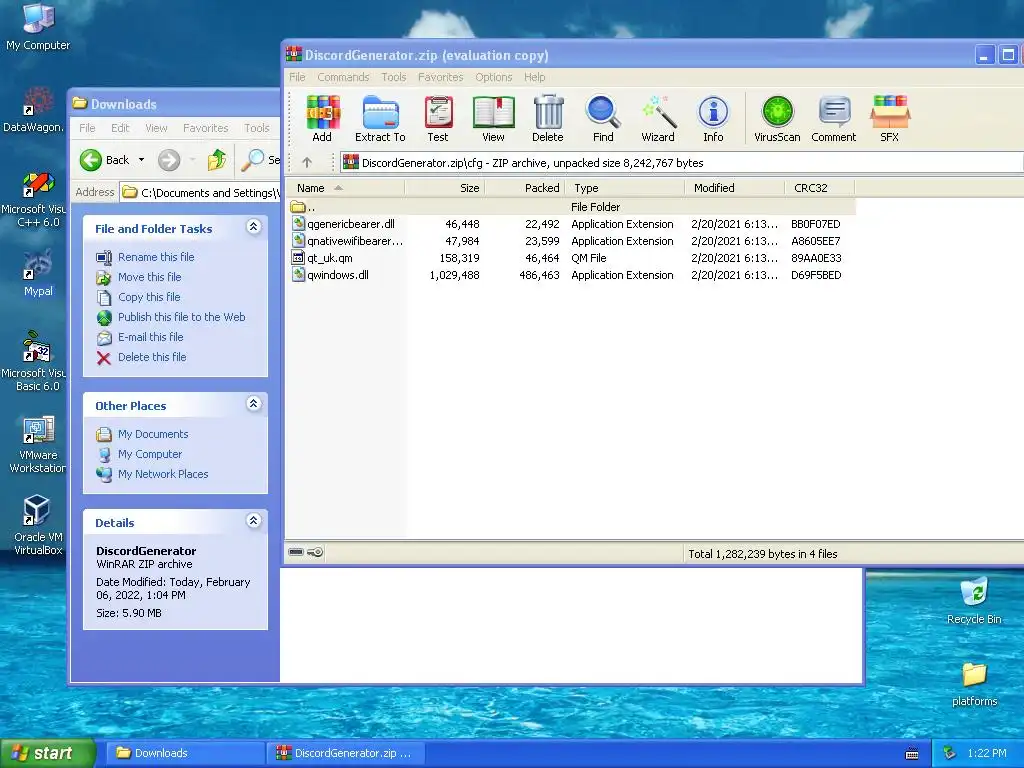Collapse the Details panel
Screen dimensions: 1024x768
coord(253,520)
